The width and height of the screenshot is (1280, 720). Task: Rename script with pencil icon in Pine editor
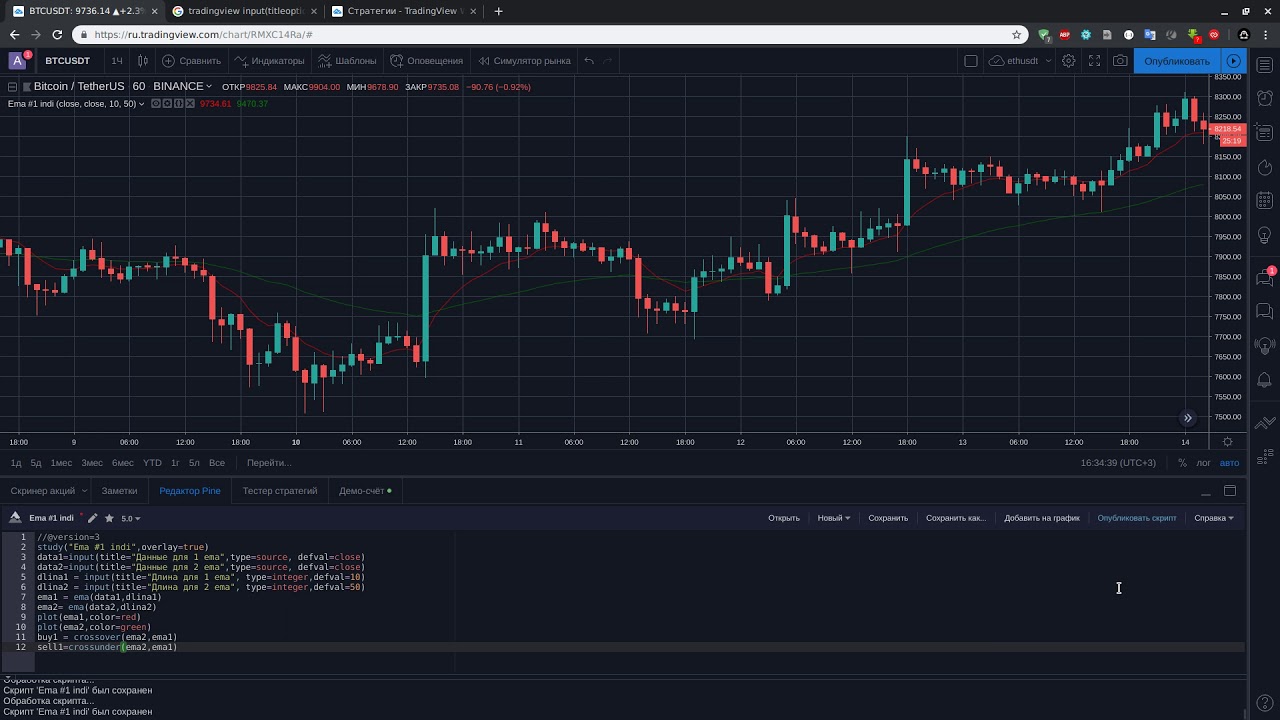93,518
